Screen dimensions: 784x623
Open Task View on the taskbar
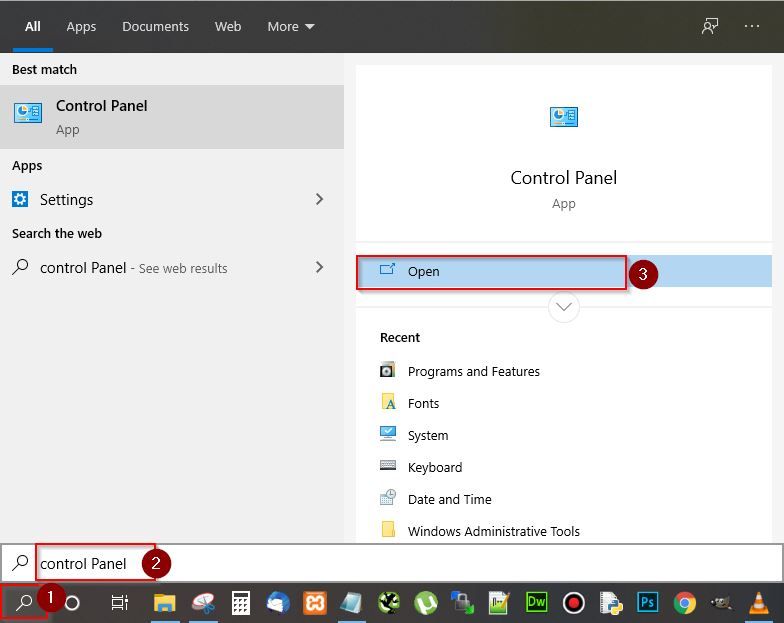[120, 603]
